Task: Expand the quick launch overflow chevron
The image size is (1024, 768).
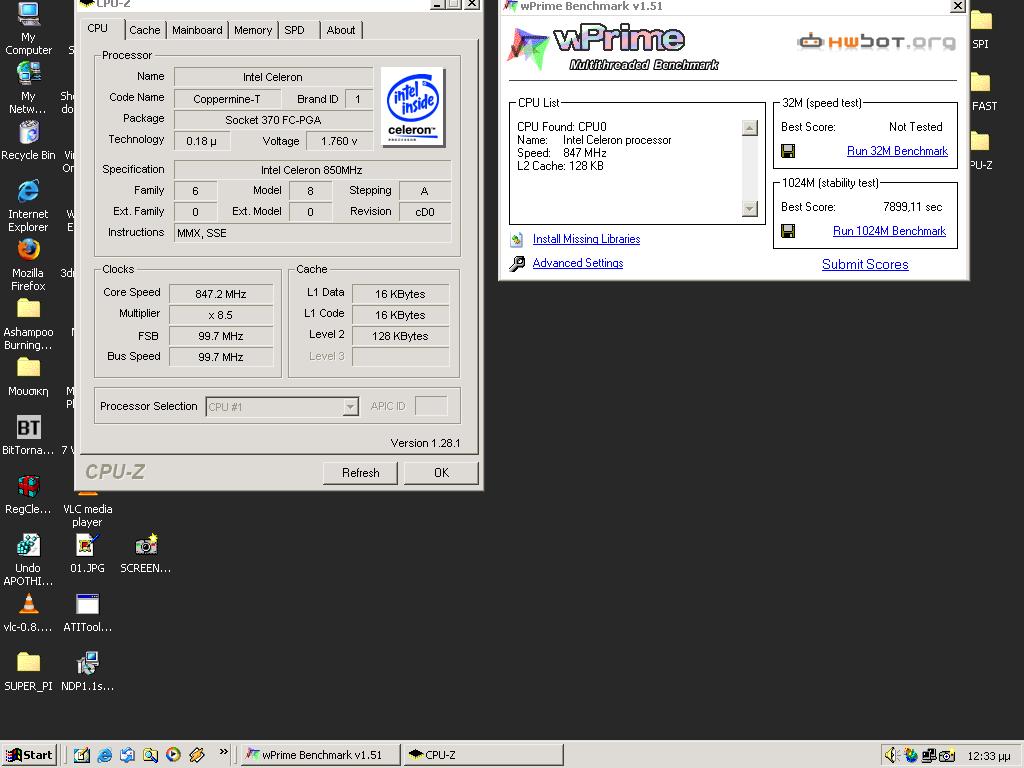Action: [223, 752]
